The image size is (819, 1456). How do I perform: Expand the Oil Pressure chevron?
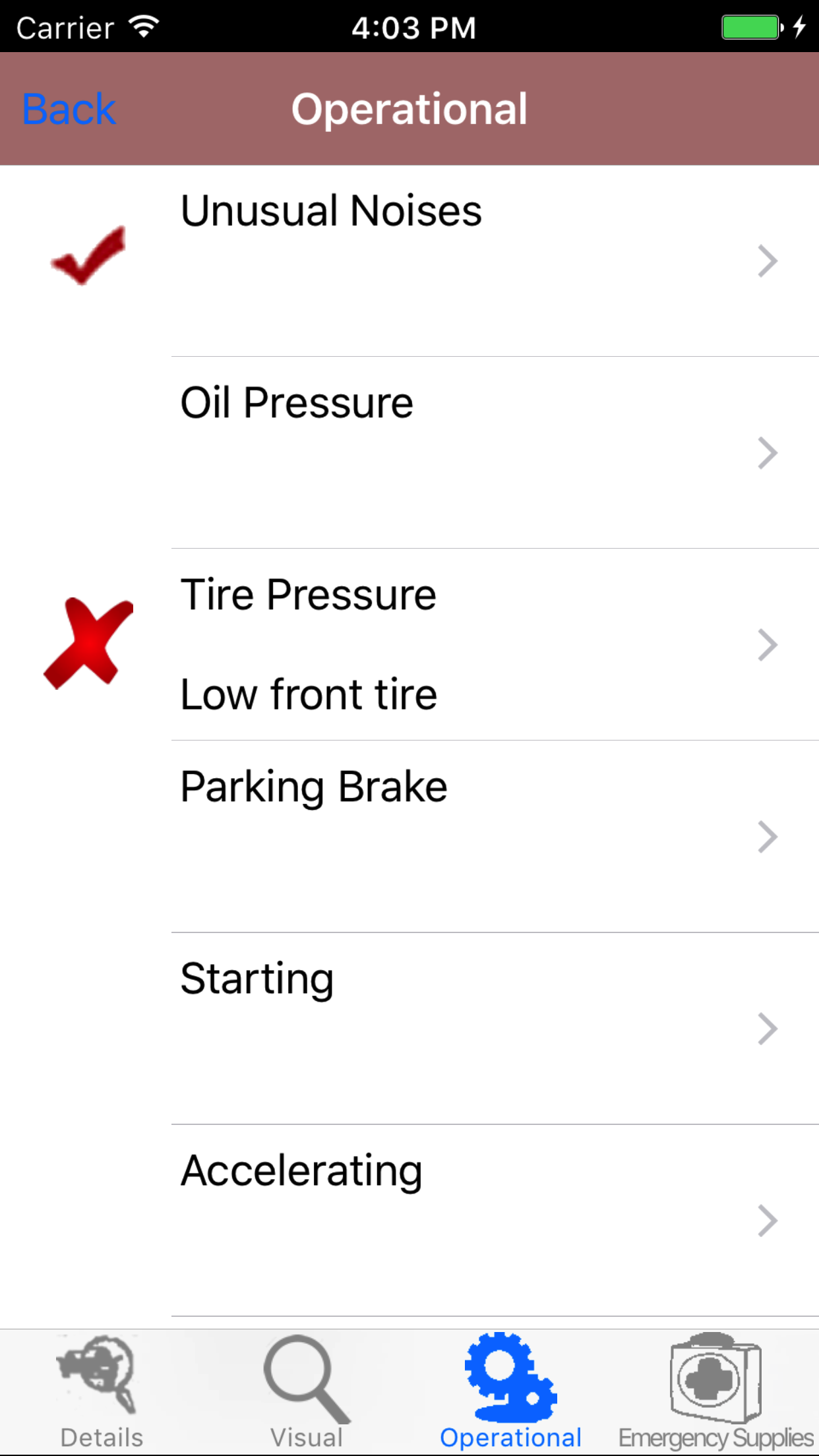pyautogui.click(x=768, y=453)
